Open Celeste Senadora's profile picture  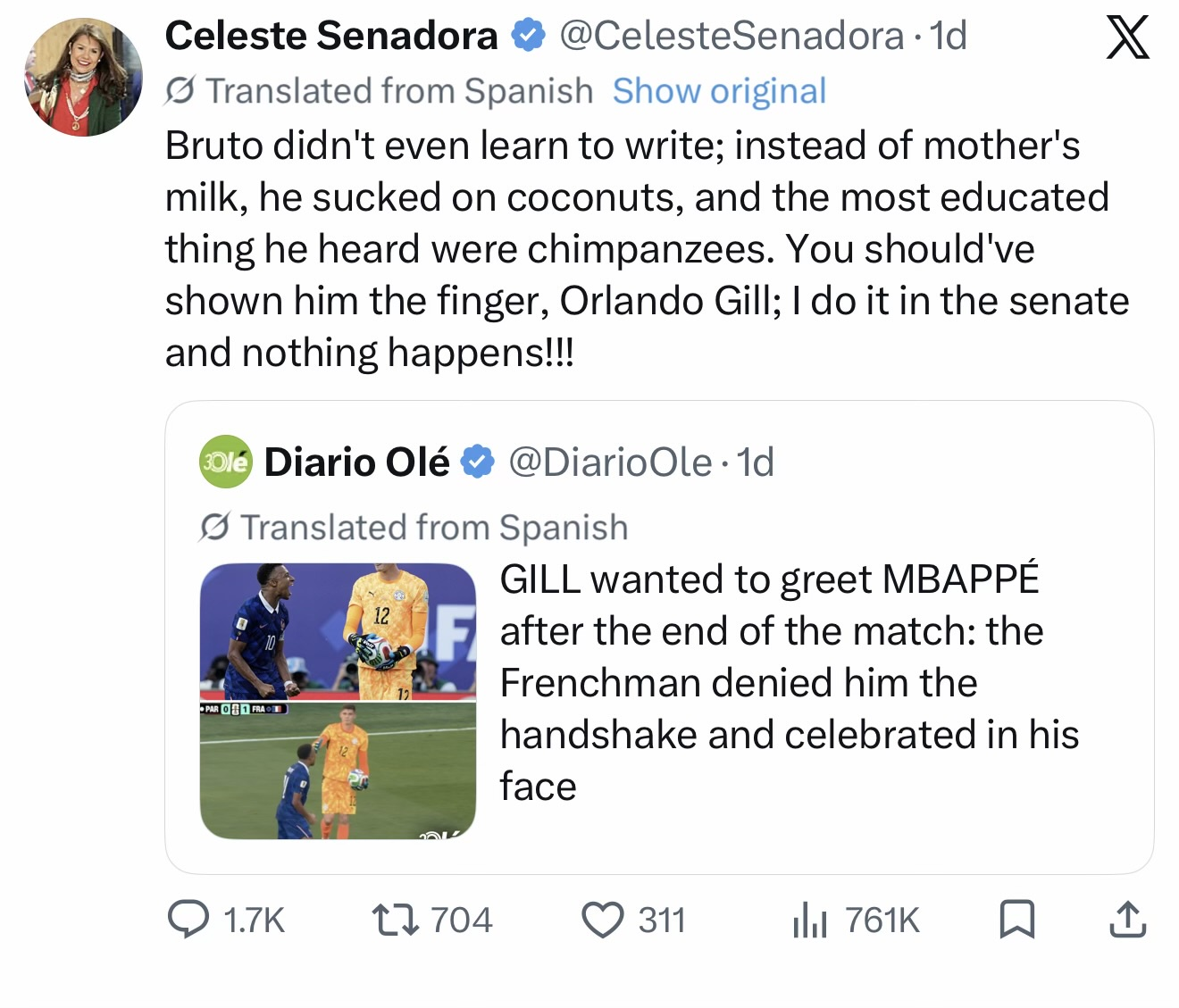83,77
